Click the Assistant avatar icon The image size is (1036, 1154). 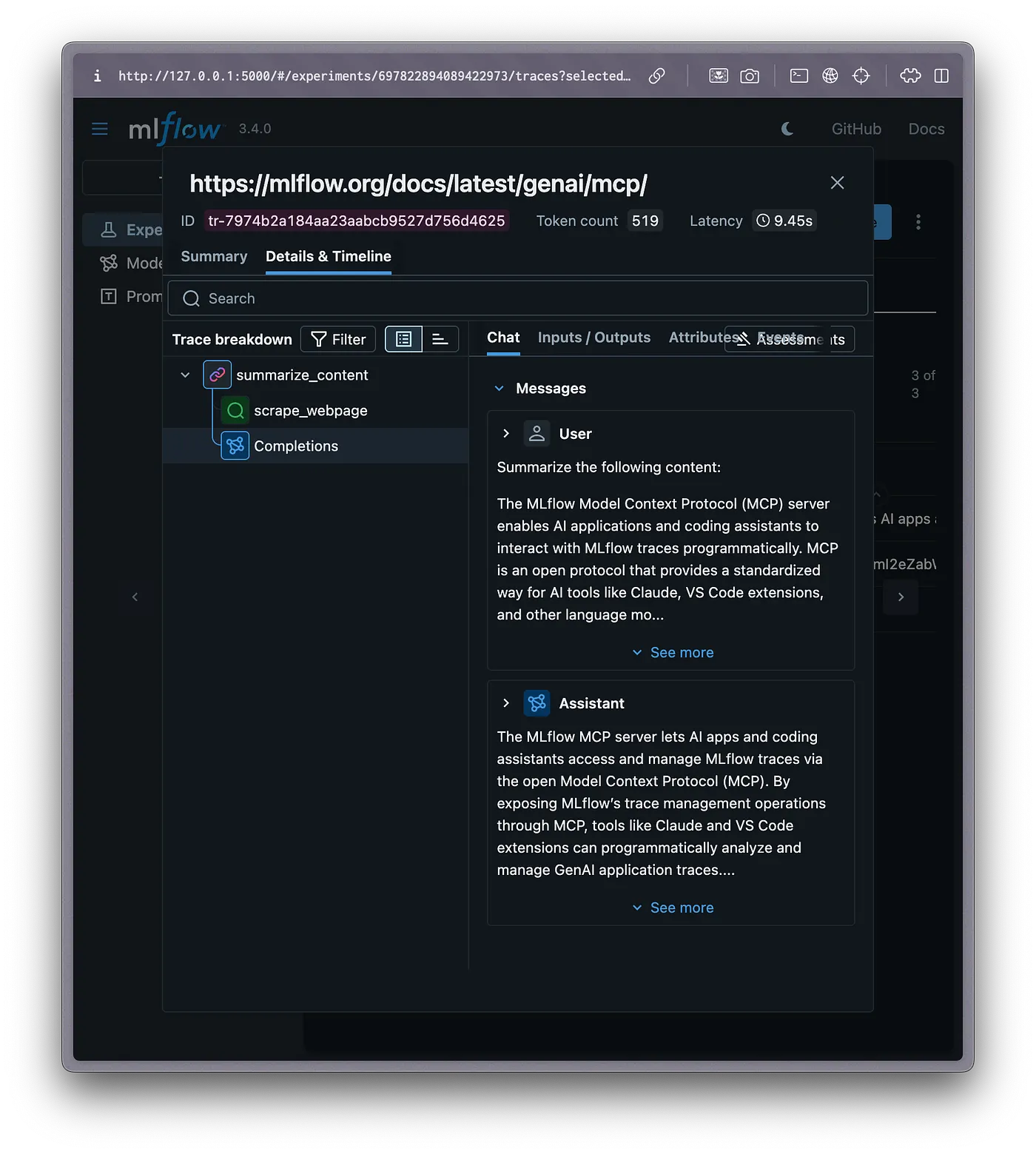pyautogui.click(x=537, y=703)
